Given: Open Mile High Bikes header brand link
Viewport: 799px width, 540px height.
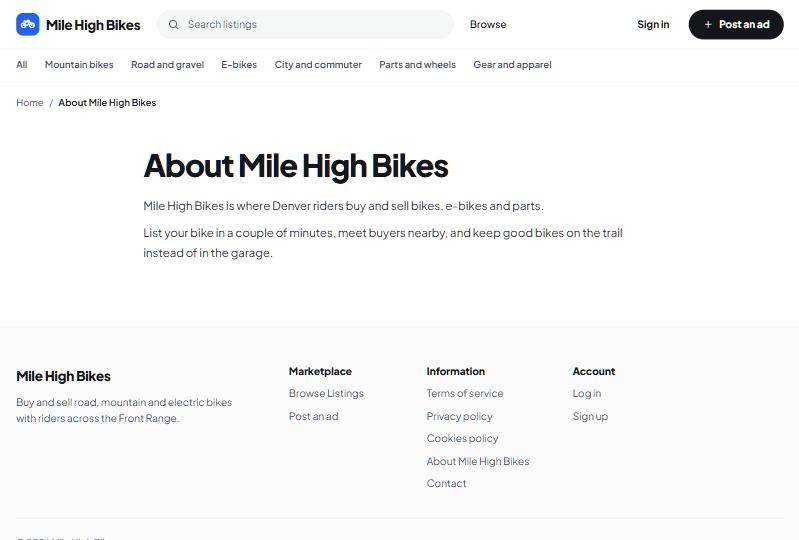Looking at the screenshot, I should (78, 24).
